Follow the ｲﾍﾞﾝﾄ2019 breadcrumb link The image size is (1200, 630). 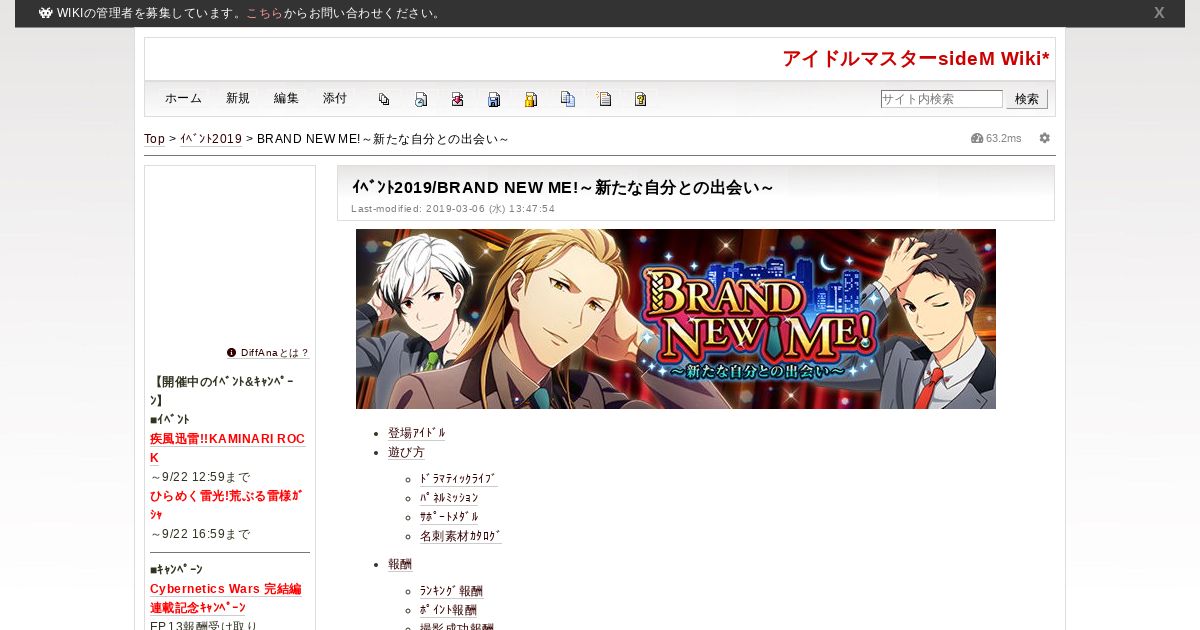[x=211, y=139]
